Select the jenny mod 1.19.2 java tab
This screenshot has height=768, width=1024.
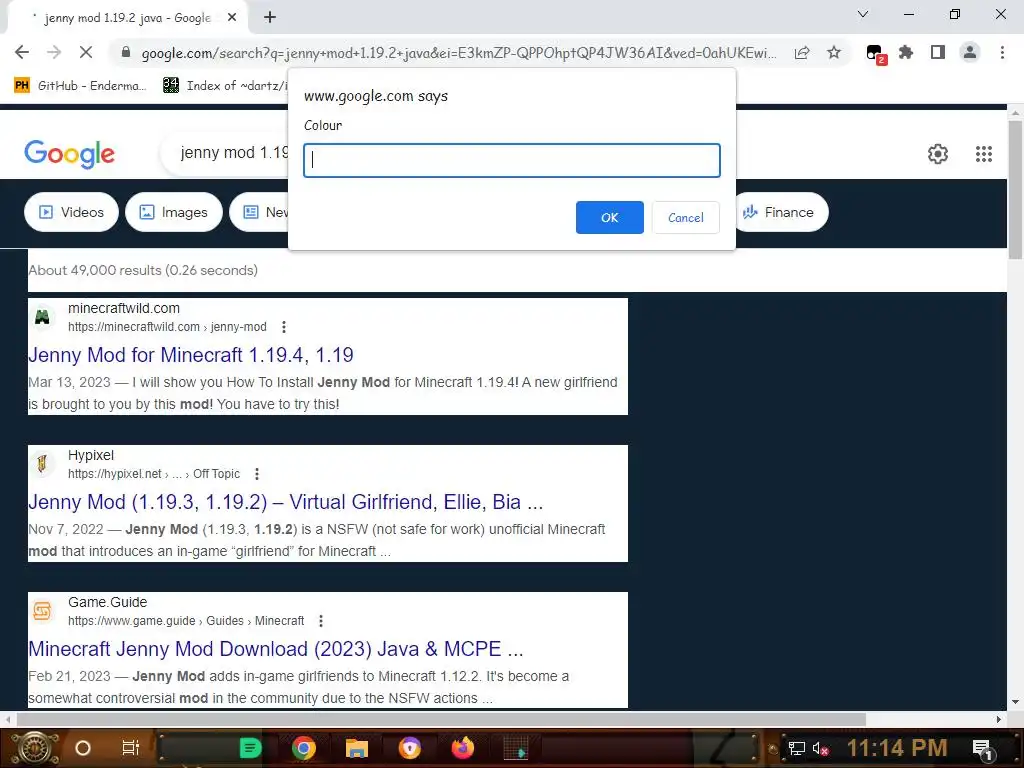[127, 18]
